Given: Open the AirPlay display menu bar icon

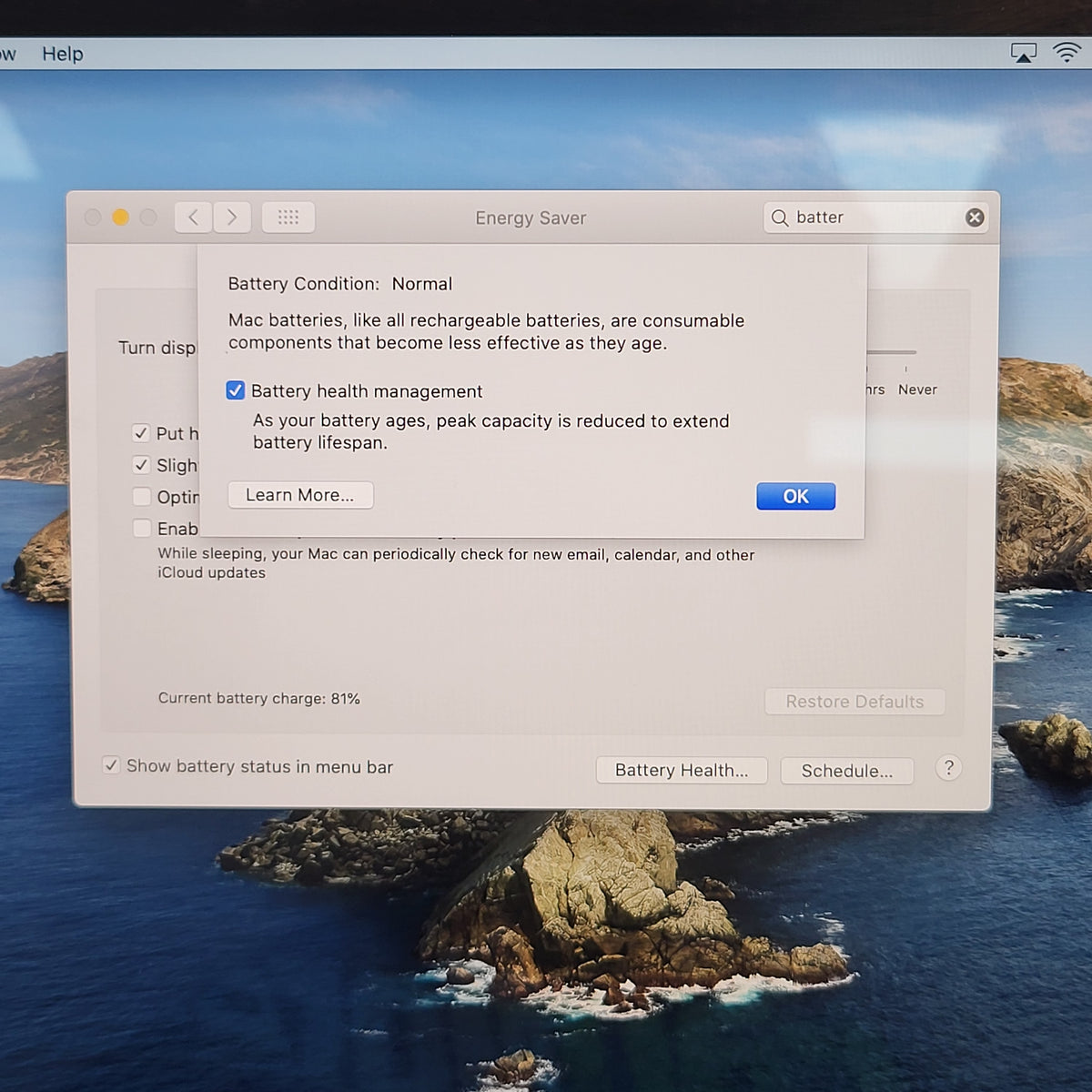Looking at the screenshot, I should click(1024, 53).
